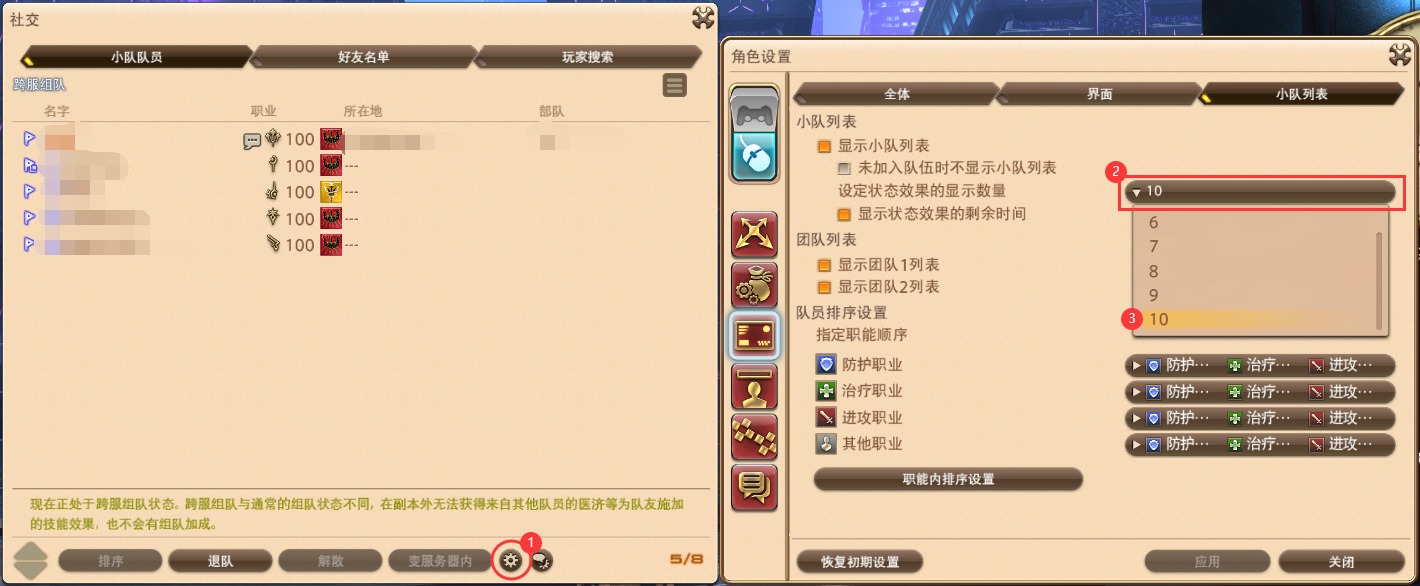This screenshot has width=1420, height=586.
Task: Open party settings gear icon
Action: 511,561
